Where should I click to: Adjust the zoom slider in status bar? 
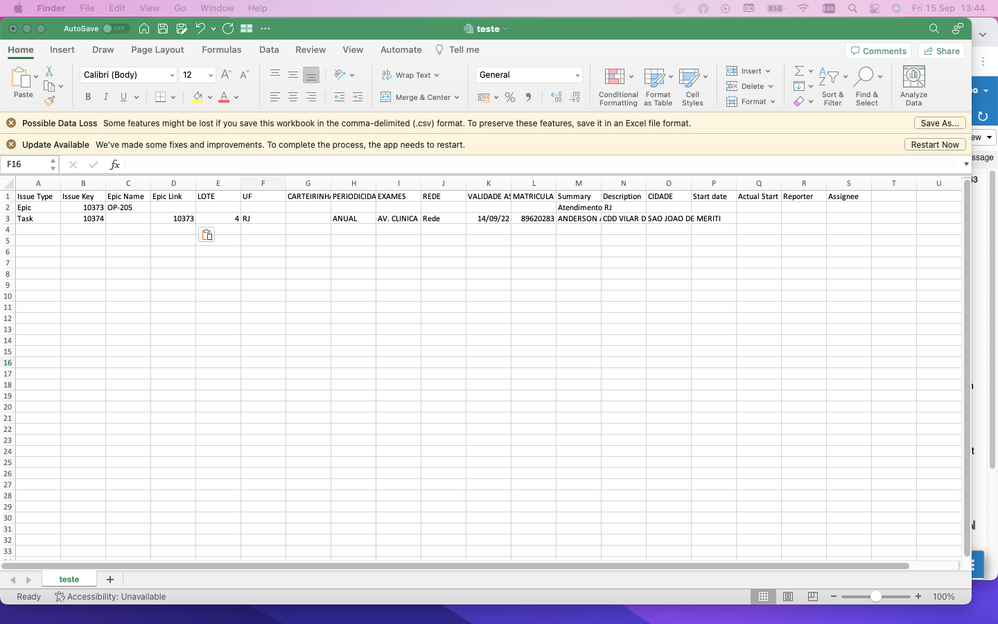876,597
